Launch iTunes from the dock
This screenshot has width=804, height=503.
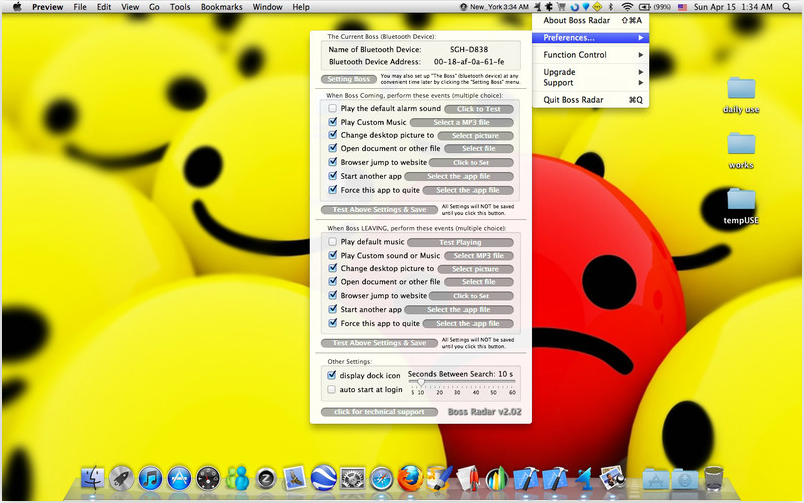pyautogui.click(x=150, y=478)
